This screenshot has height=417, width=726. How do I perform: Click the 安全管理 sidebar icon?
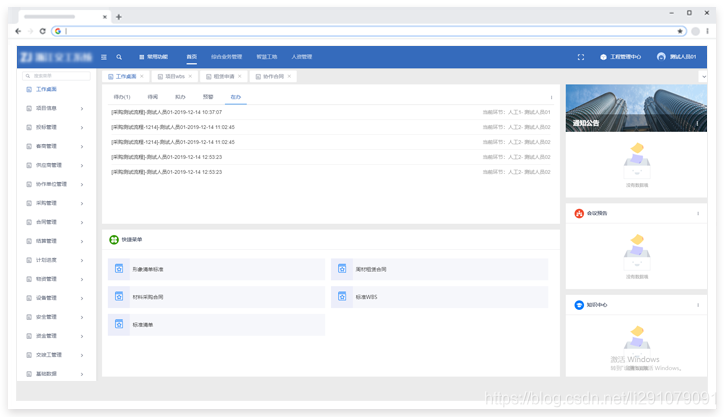[x=29, y=317]
